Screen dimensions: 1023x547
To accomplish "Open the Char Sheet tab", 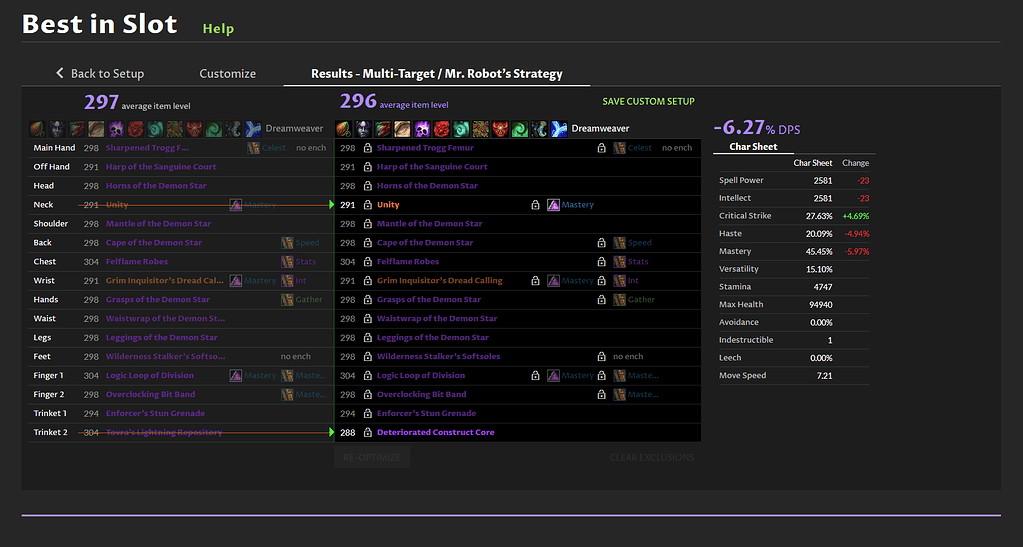I will click(753, 147).
